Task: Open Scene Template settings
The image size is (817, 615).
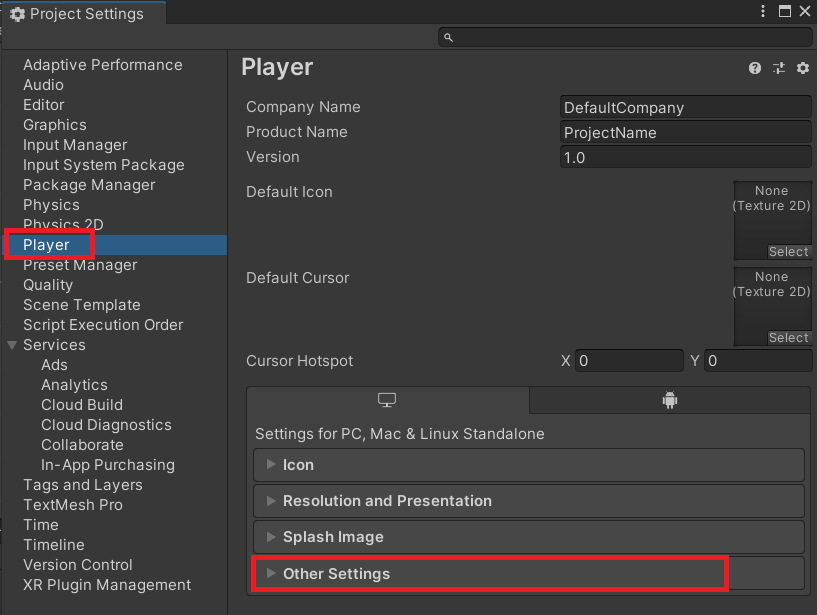Action: [x=82, y=305]
